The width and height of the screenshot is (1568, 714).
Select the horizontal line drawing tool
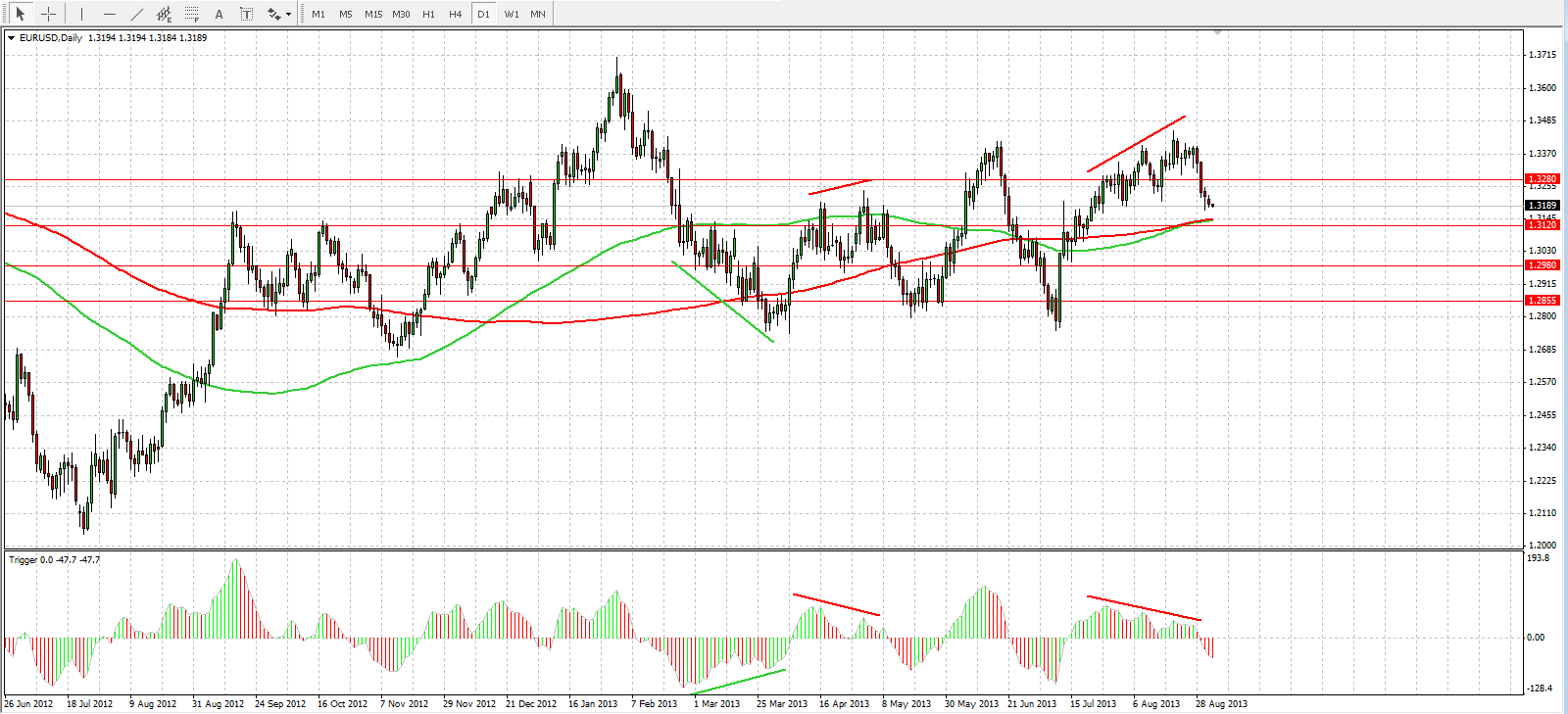click(x=109, y=14)
